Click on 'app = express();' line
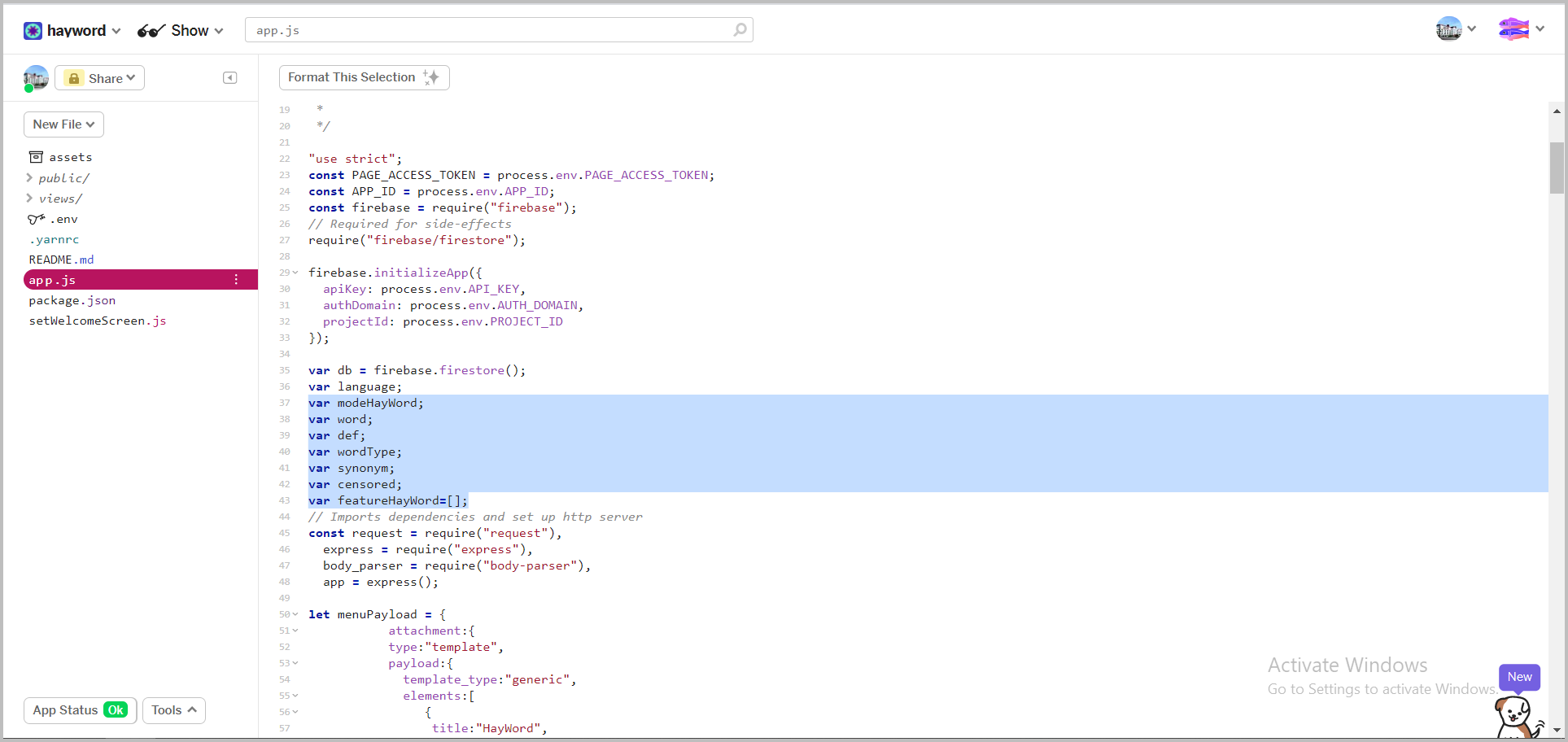This screenshot has height=742, width=1568. pyautogui.click(x=381, y=582)
